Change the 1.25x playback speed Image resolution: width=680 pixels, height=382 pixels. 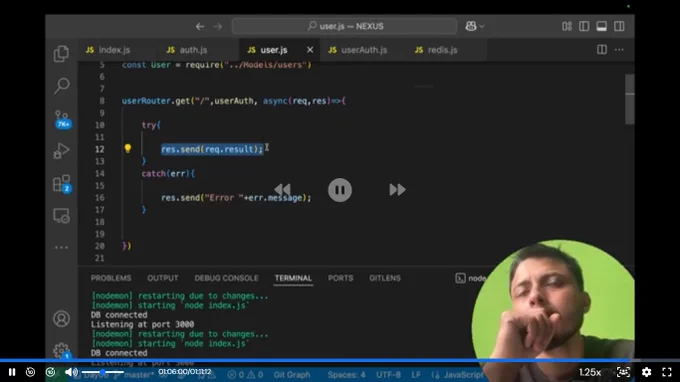(590, 372)
